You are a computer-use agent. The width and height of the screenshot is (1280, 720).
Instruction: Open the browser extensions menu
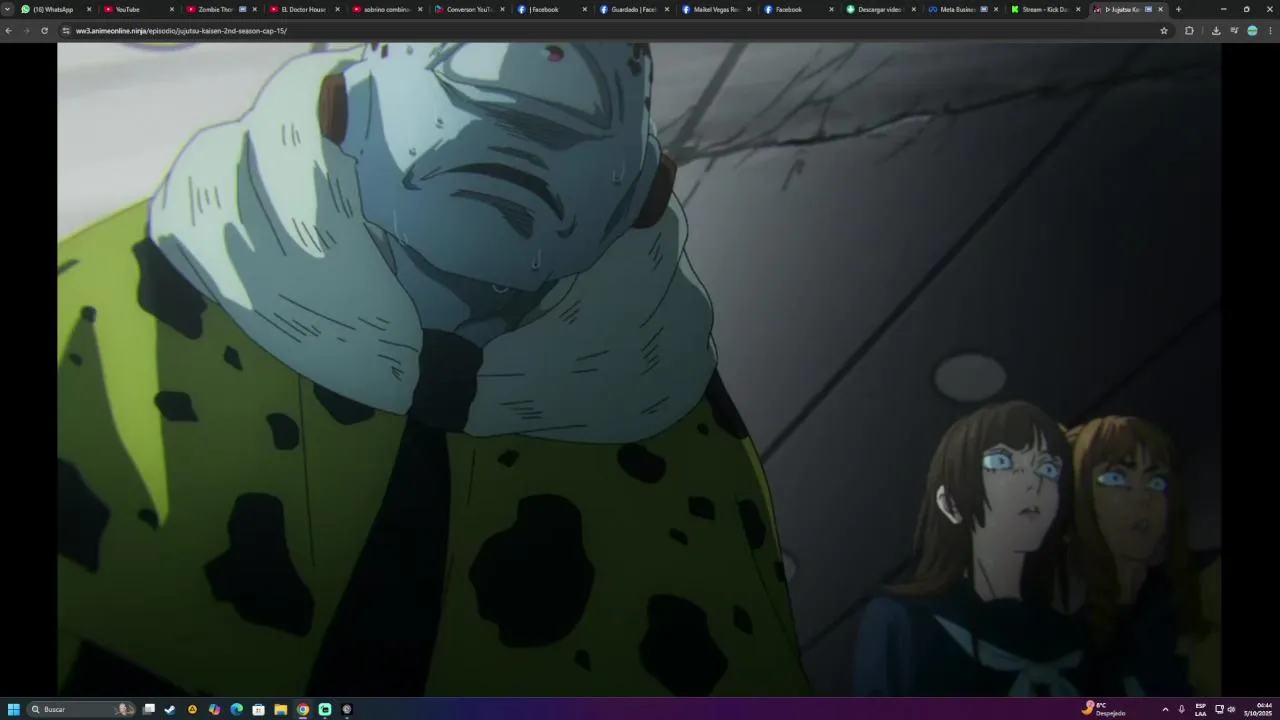click(1189, 31)
